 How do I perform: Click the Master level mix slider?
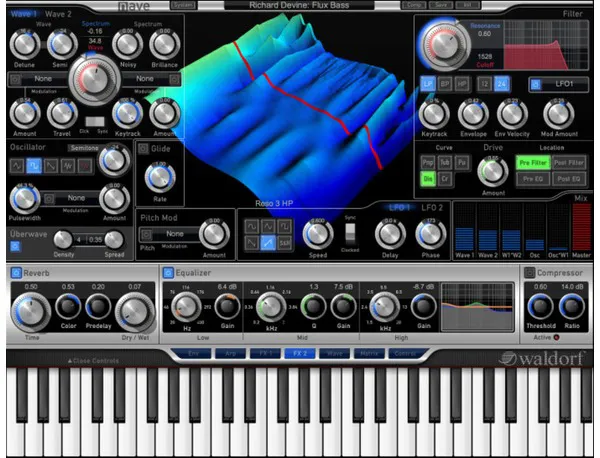581,227
